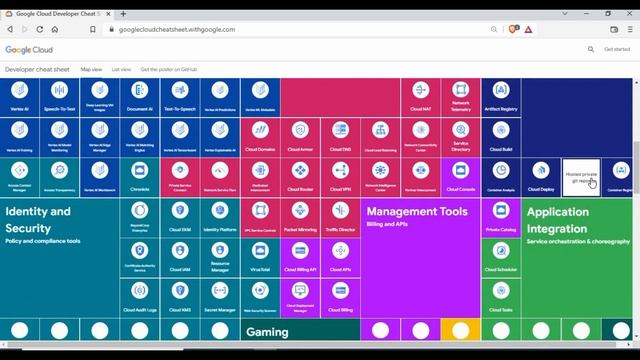The image size is (640, 360).
Task: Open the Cloud EKM tile
Action: tap(180, 218)
